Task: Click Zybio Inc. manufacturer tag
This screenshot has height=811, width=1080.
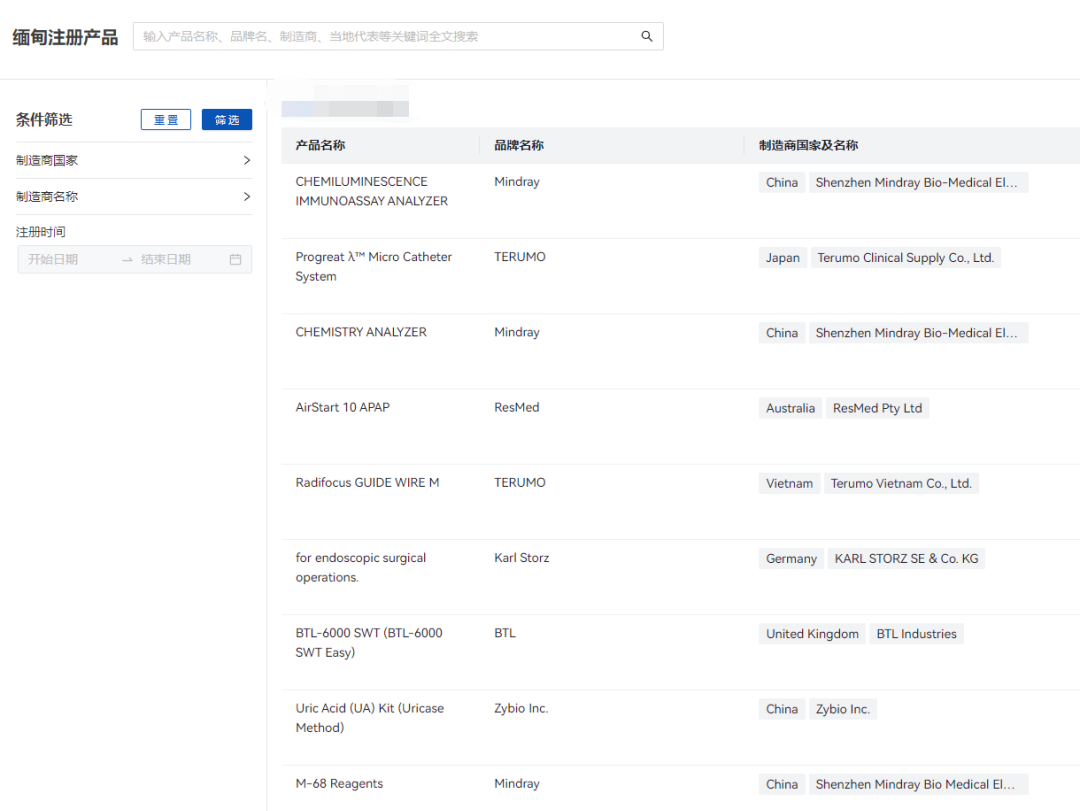Action: [x=842, y=708]
